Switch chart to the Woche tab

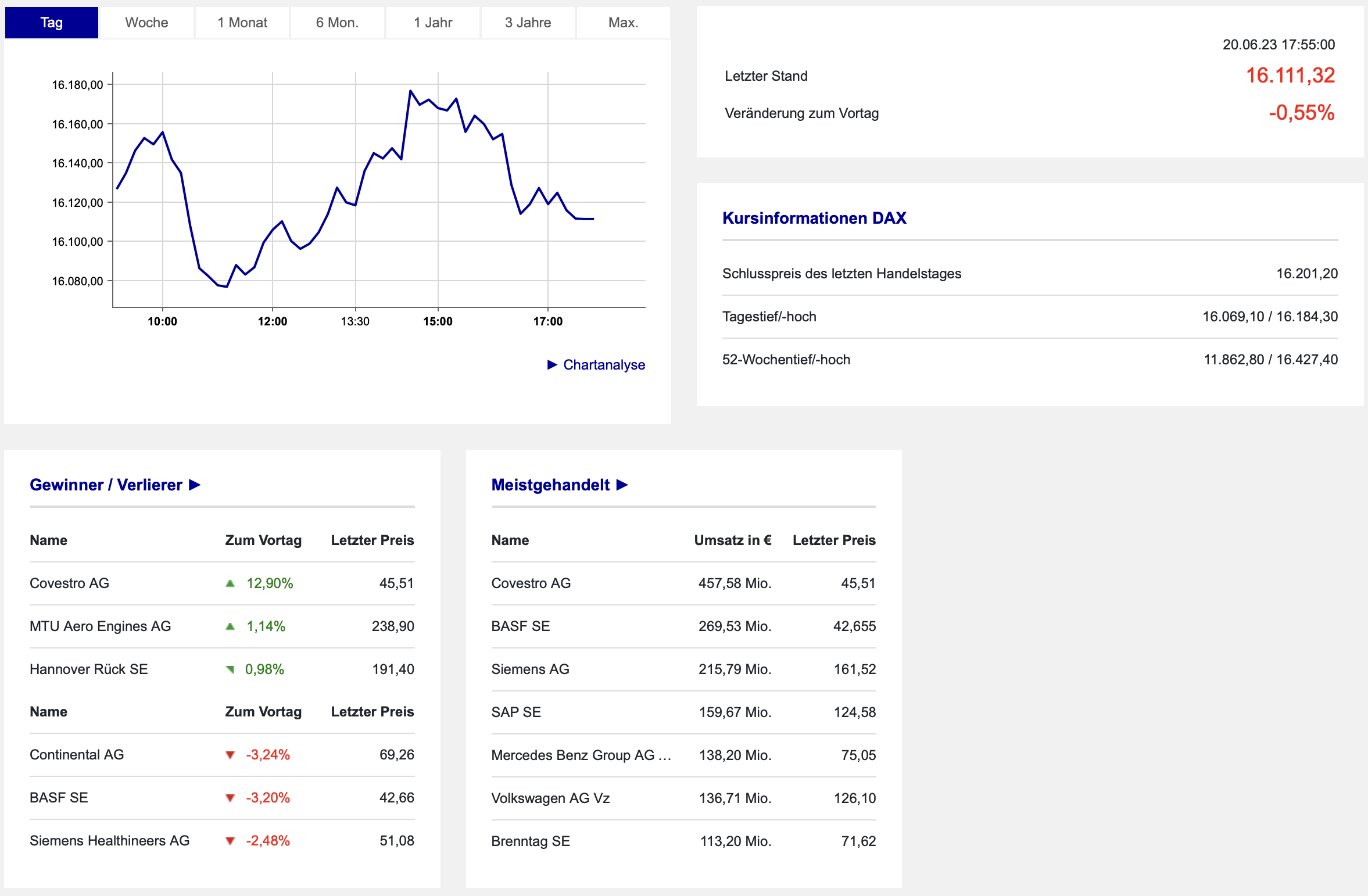146,23
